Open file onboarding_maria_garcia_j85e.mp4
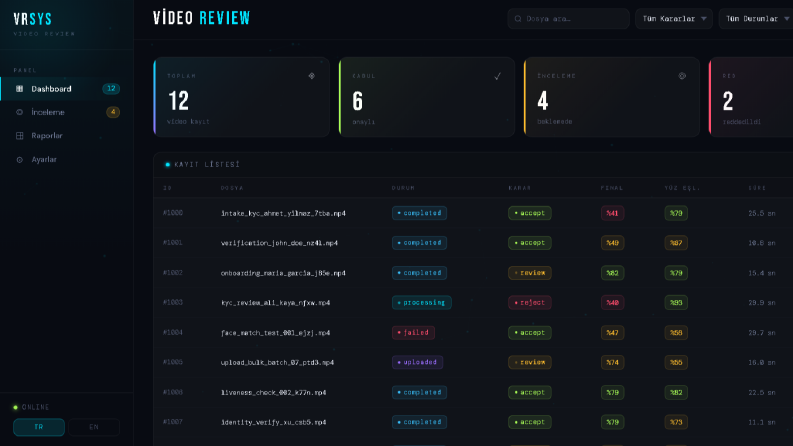Screen dimensions: 793x446 coord(283,273)
